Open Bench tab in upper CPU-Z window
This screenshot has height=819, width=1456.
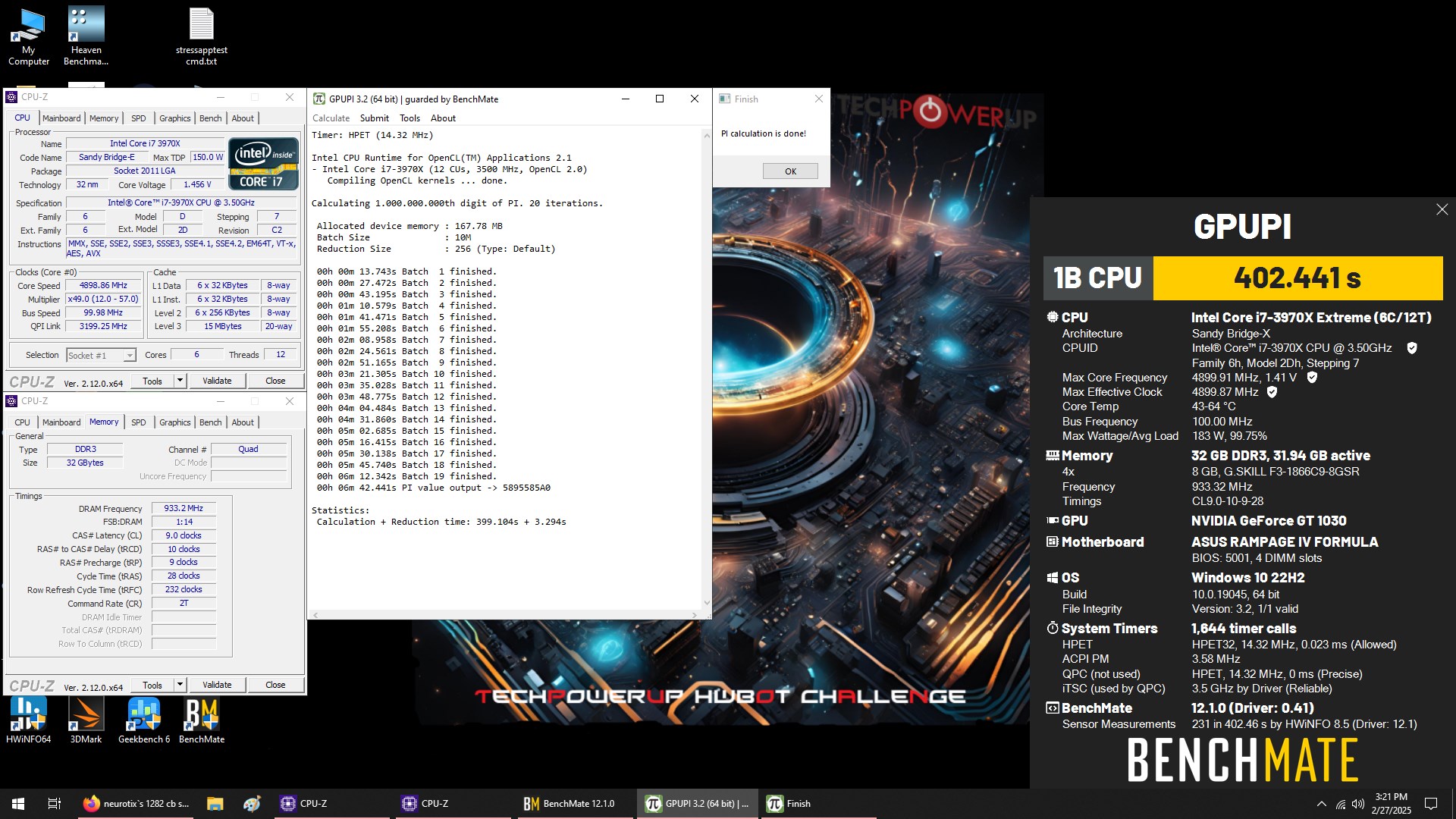pyautogui.click(x=210, y=118)
